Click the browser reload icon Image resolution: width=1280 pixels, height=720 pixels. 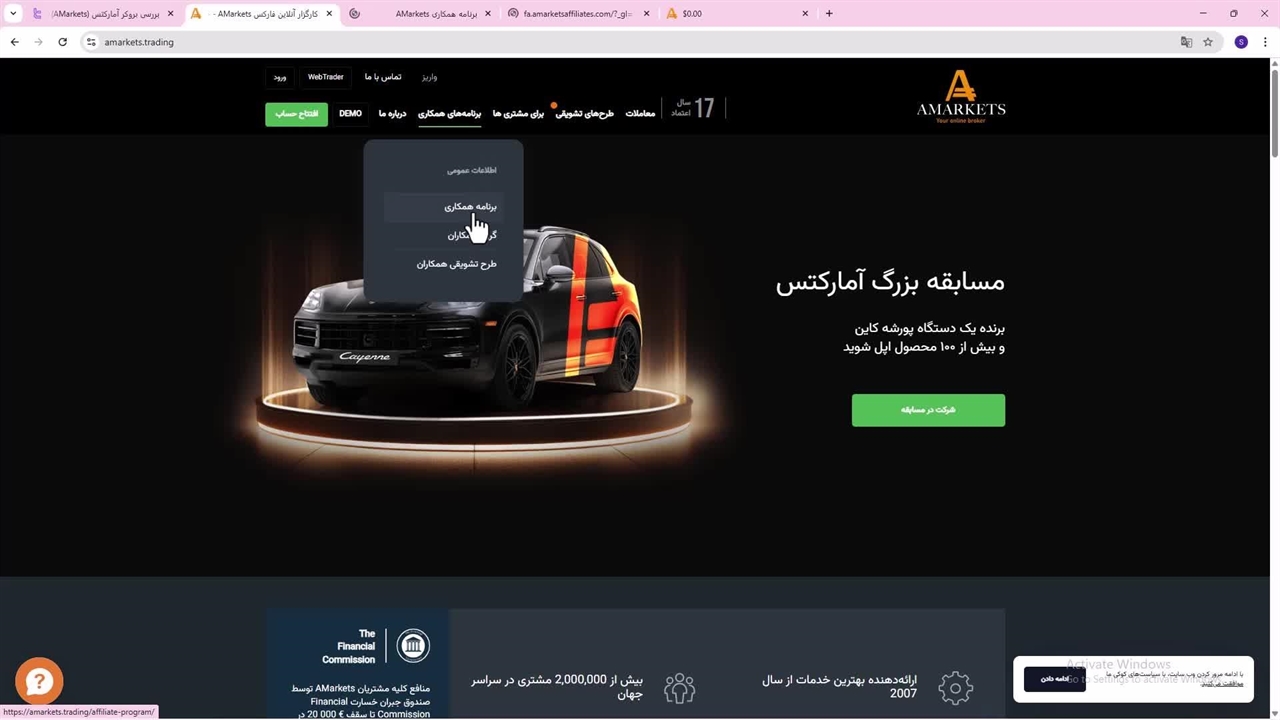(x=62, y=42)
